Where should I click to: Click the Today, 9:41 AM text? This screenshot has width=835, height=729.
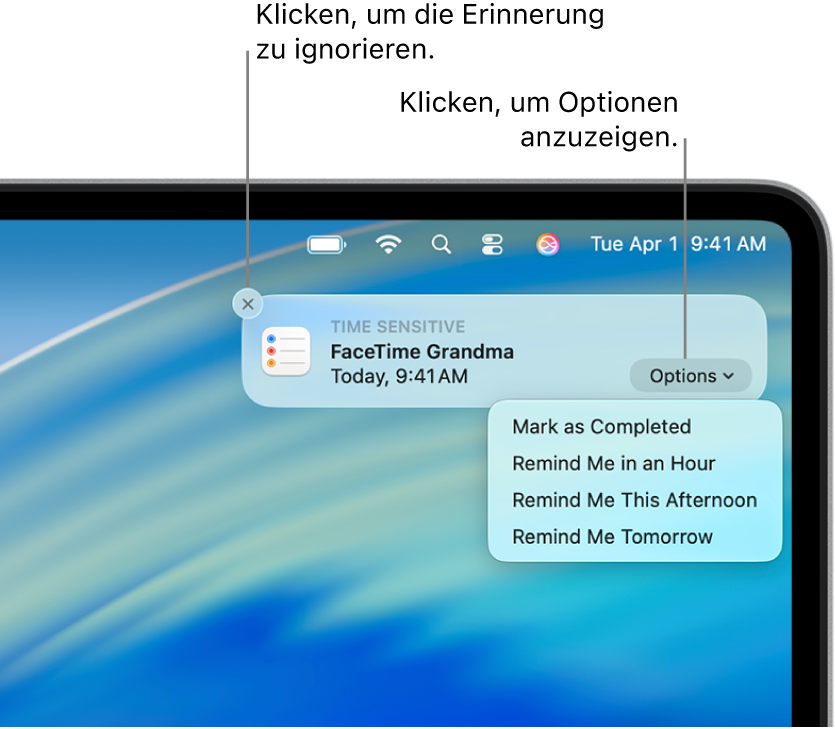[x=399, y=376]
